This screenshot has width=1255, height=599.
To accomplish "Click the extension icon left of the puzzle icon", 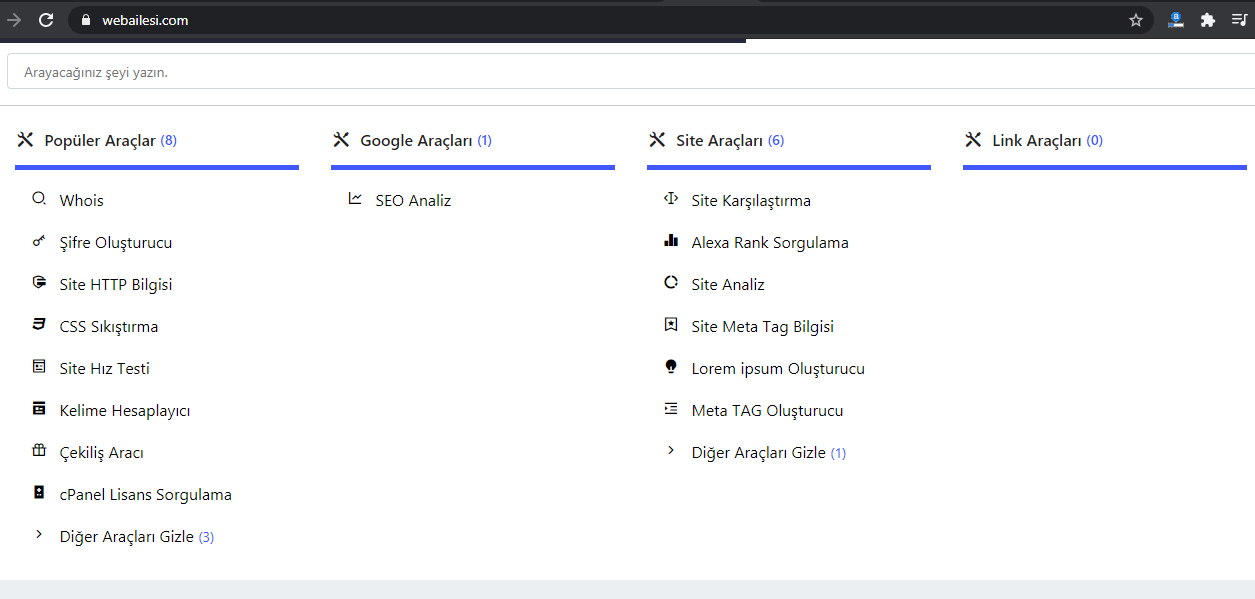I will [1176, 20].
